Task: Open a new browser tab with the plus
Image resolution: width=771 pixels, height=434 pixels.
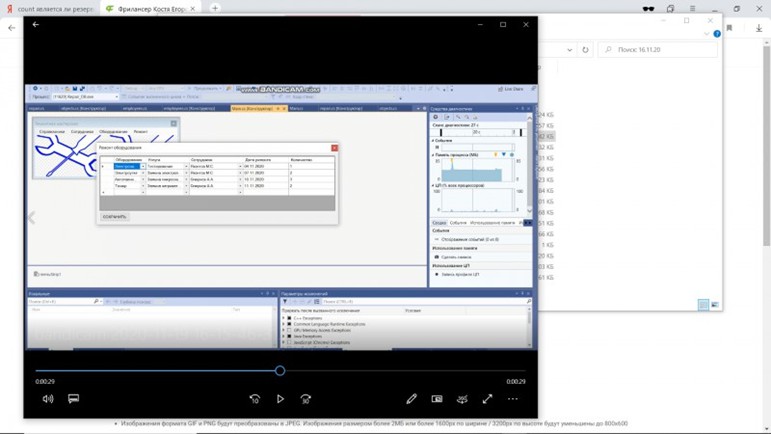Action: (215, 8)
